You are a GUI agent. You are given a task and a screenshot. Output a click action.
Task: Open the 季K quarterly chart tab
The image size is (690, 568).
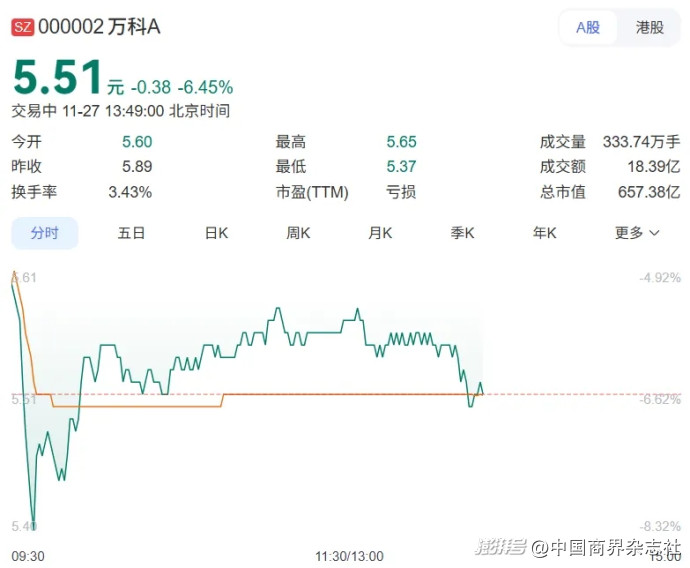[462, 233]
